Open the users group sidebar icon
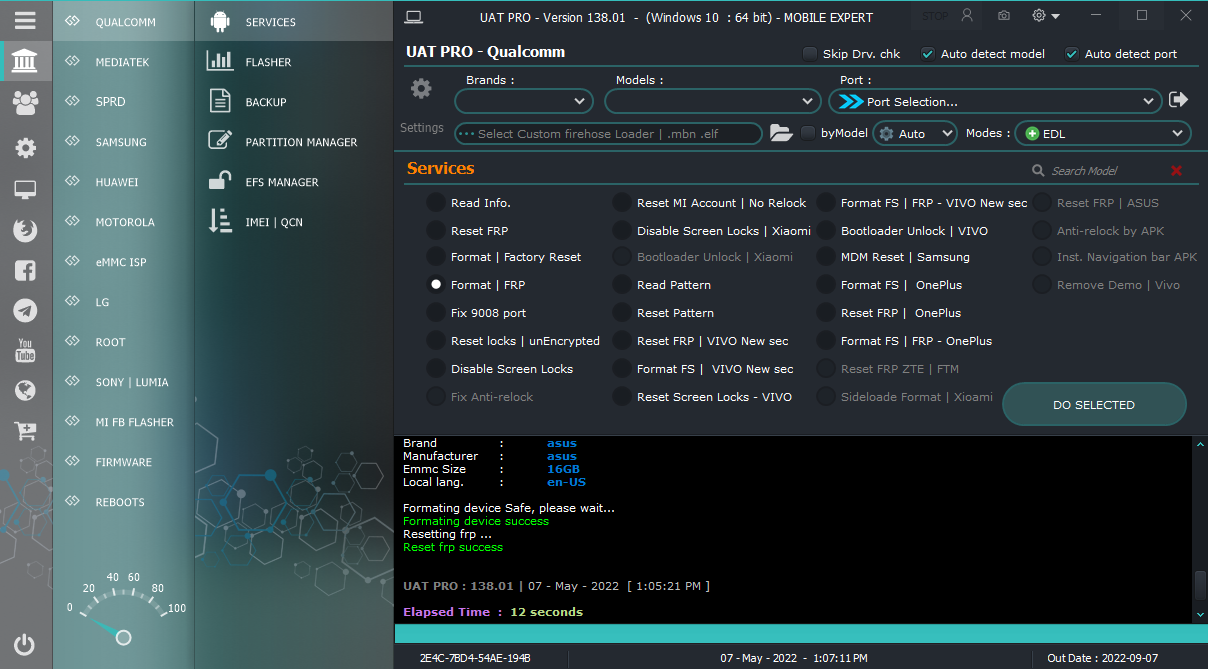 (25, 102)
